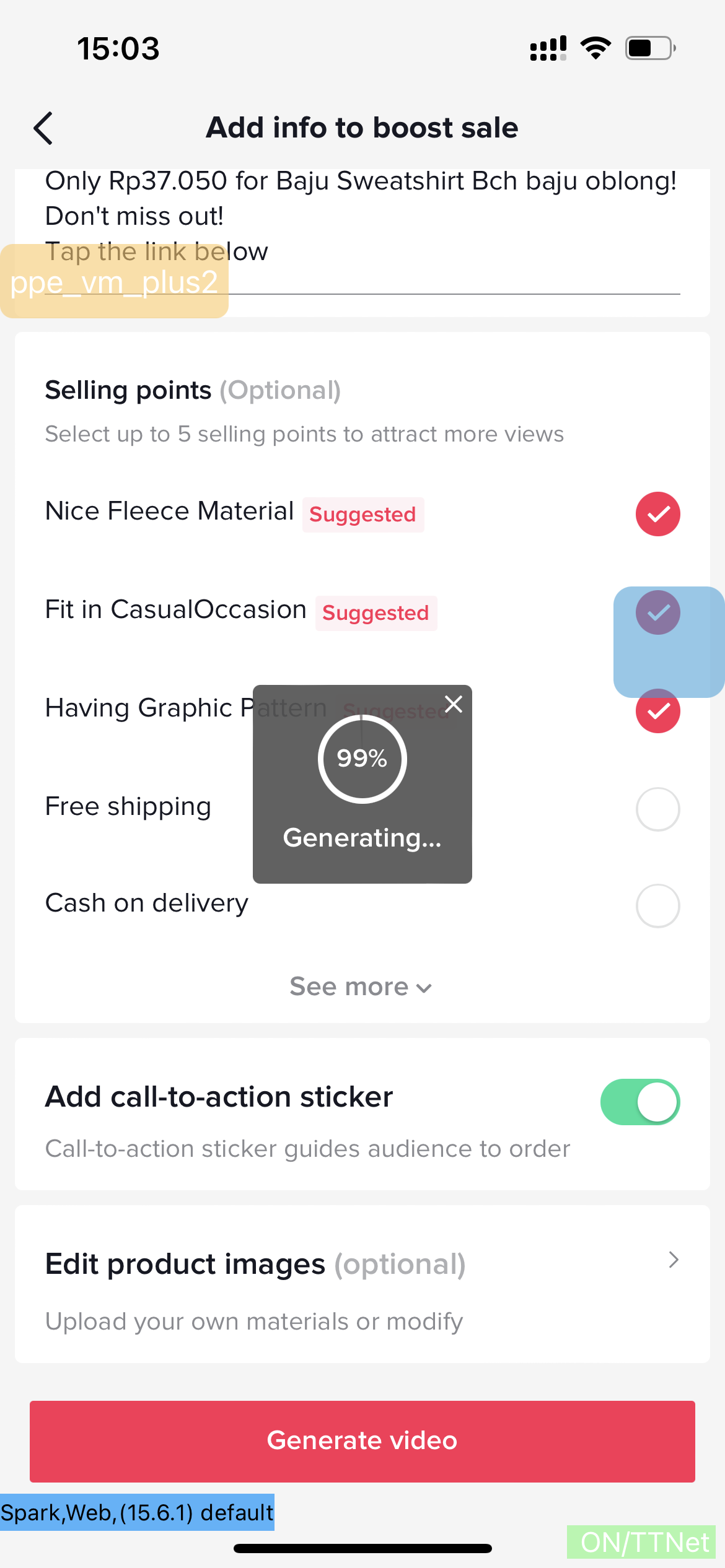725x1568 pixels.
Task: Select the Cash on delivery option
Action: pos(657,905)
